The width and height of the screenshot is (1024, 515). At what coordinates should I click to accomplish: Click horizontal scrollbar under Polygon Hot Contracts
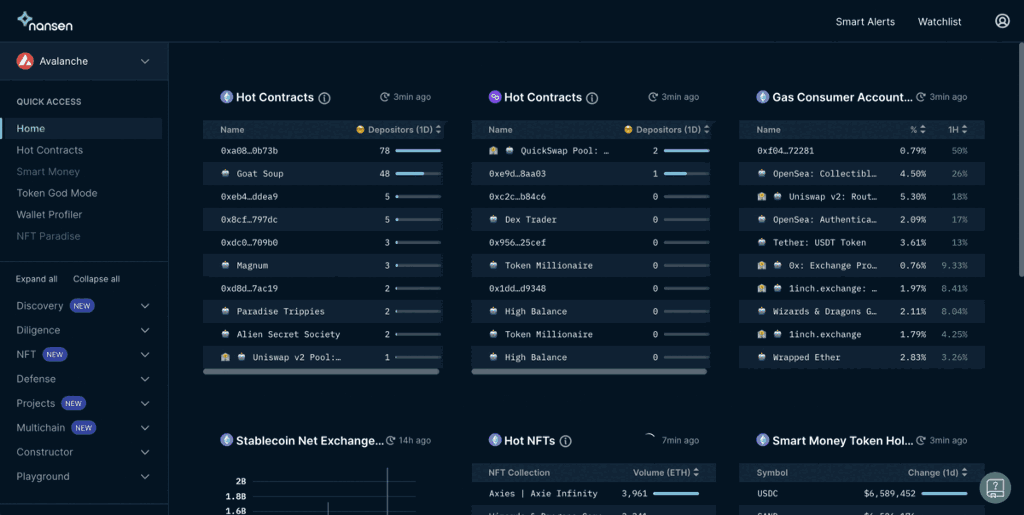pos(589,371)
